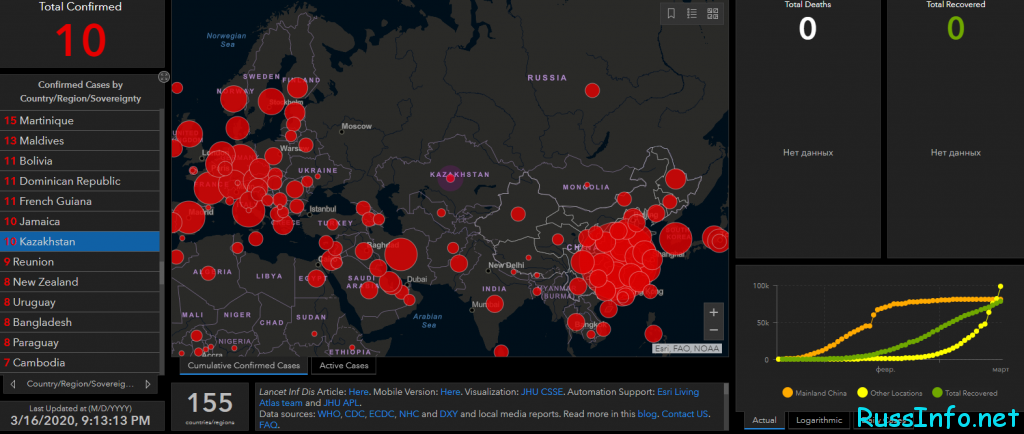
Task: Select the highlighted Kazakhstan marker on the map
Action: [450, 178]
